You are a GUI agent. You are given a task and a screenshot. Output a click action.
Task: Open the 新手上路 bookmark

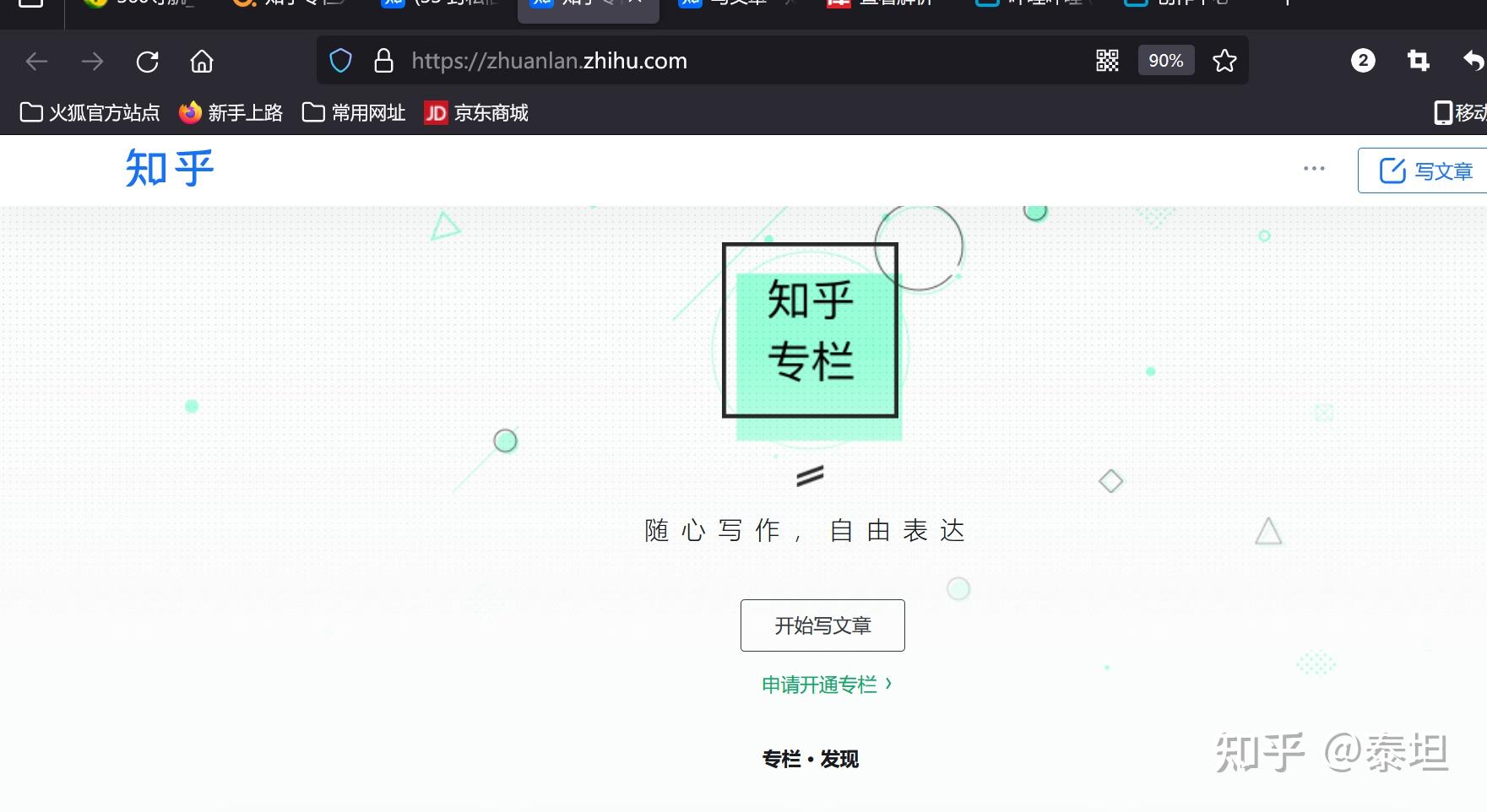[231, 113]
